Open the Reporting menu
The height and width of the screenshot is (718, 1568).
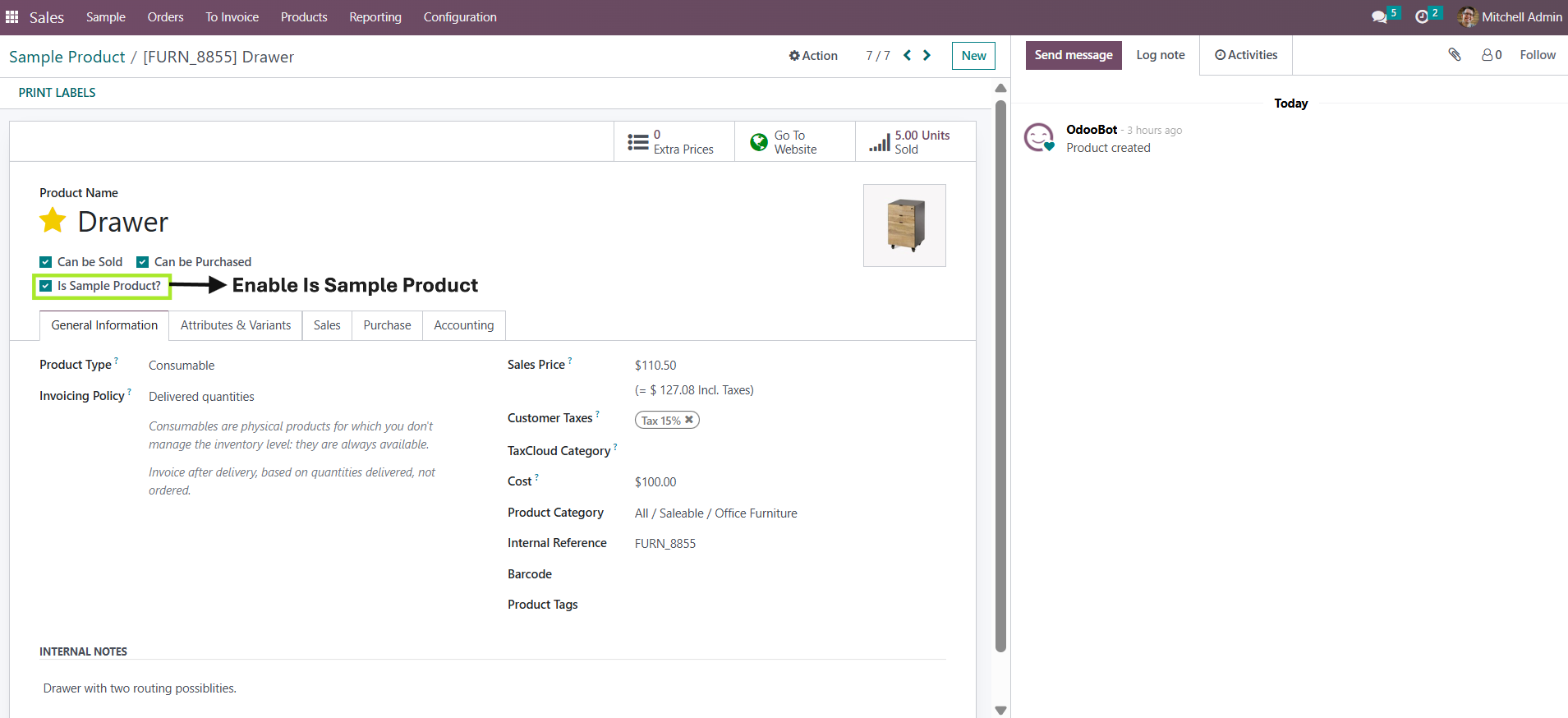tap(375, 17)
